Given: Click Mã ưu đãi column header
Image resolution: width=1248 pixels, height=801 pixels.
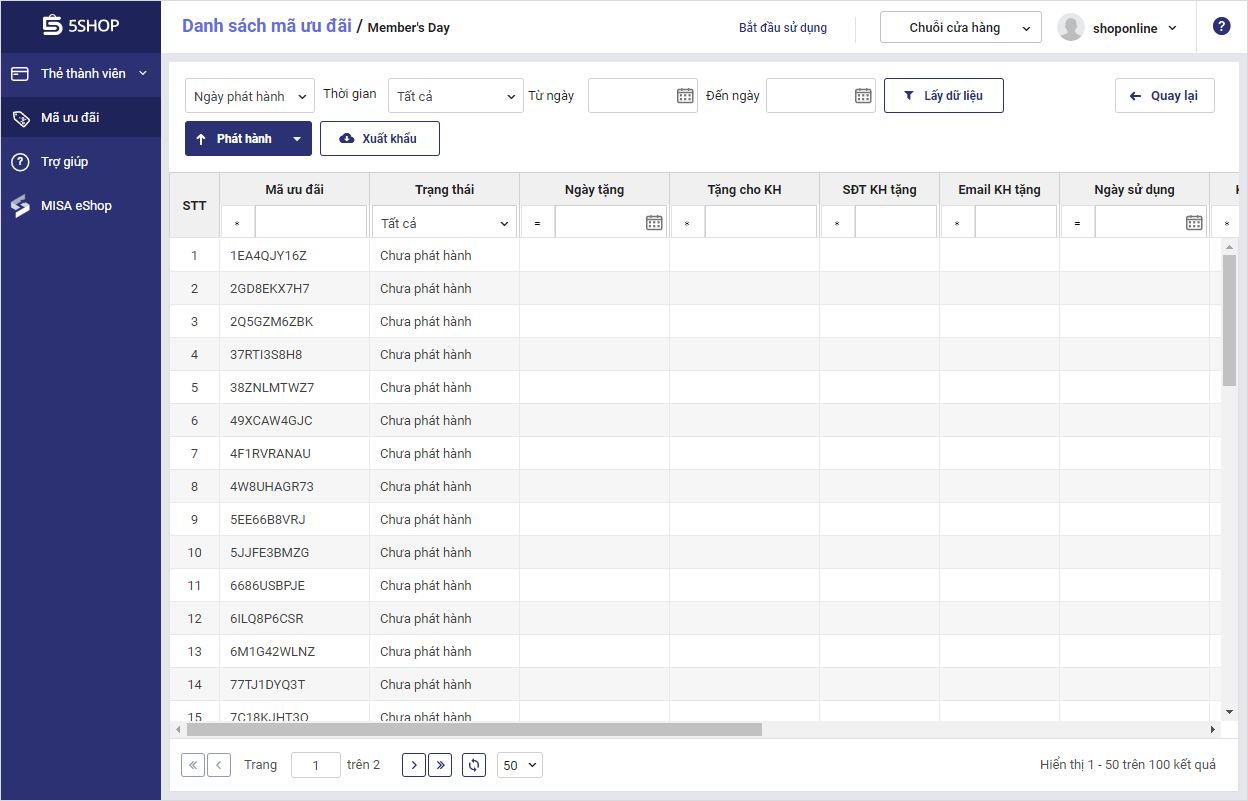Looking at the screenshot, I should point(295,189).
